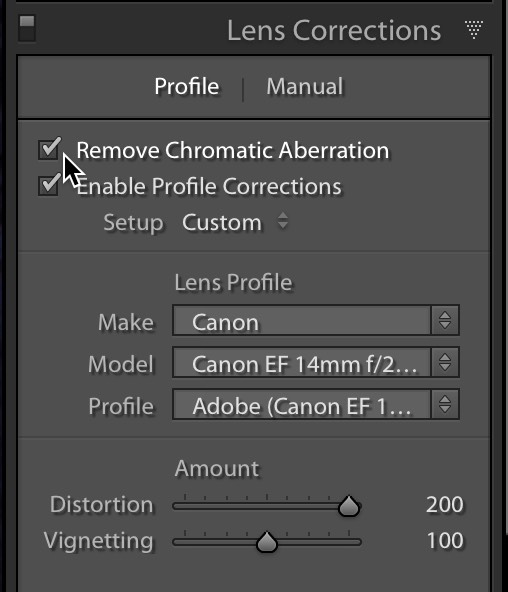Screen dimensions: 508x592
Task: Click the Vignetting value 100 field
Action: [445, 540]
